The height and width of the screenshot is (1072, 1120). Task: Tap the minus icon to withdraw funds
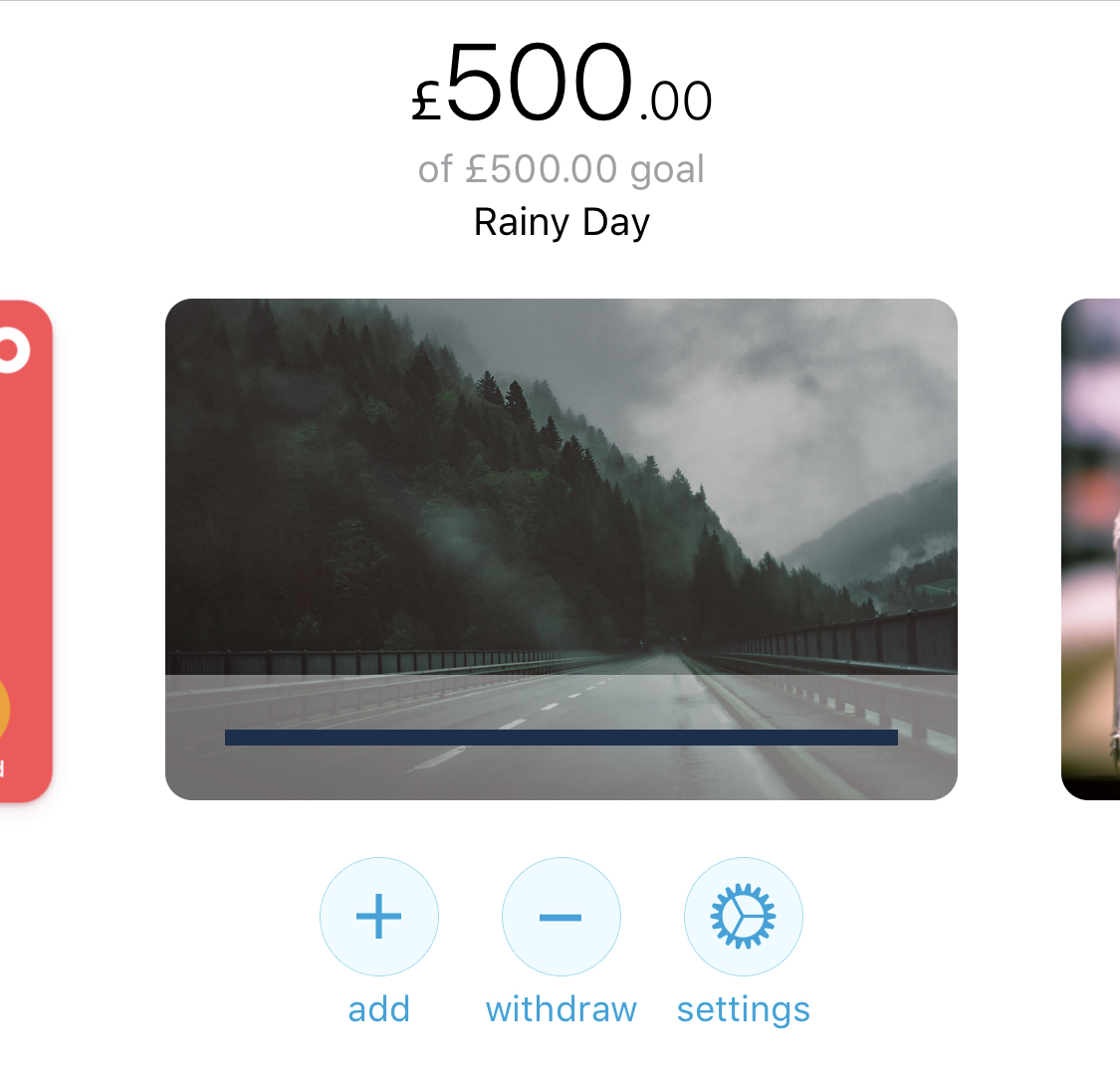coord(560,917)
